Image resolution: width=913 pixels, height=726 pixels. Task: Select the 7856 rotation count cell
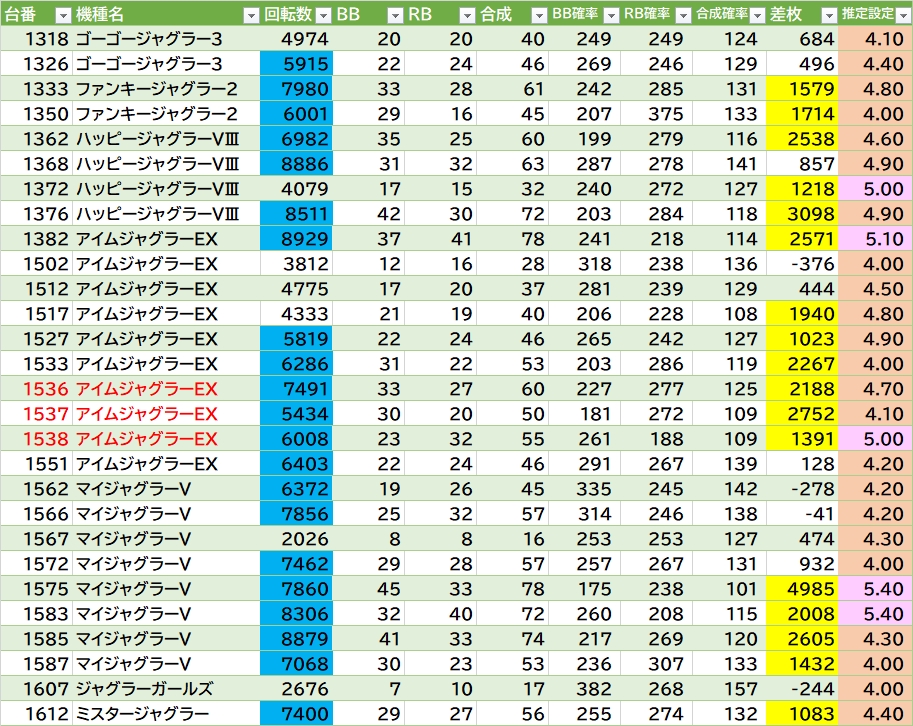(296, 515)
